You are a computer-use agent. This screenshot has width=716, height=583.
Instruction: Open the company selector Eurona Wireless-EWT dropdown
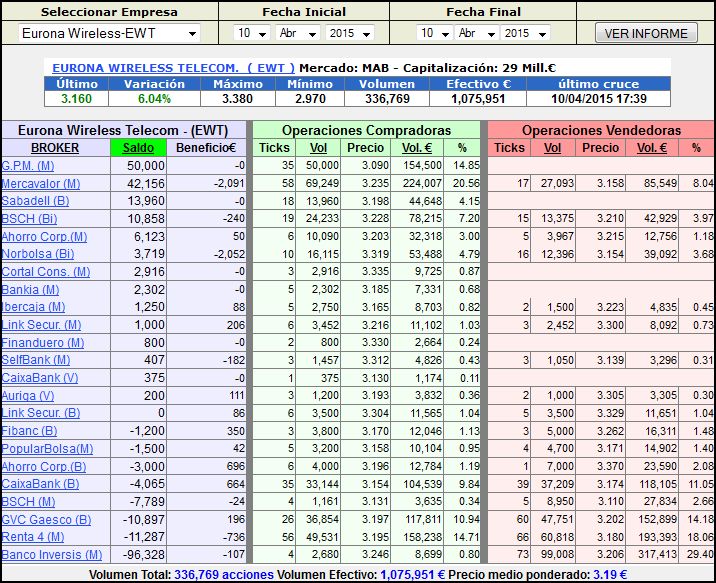click(x=109, y=33)
